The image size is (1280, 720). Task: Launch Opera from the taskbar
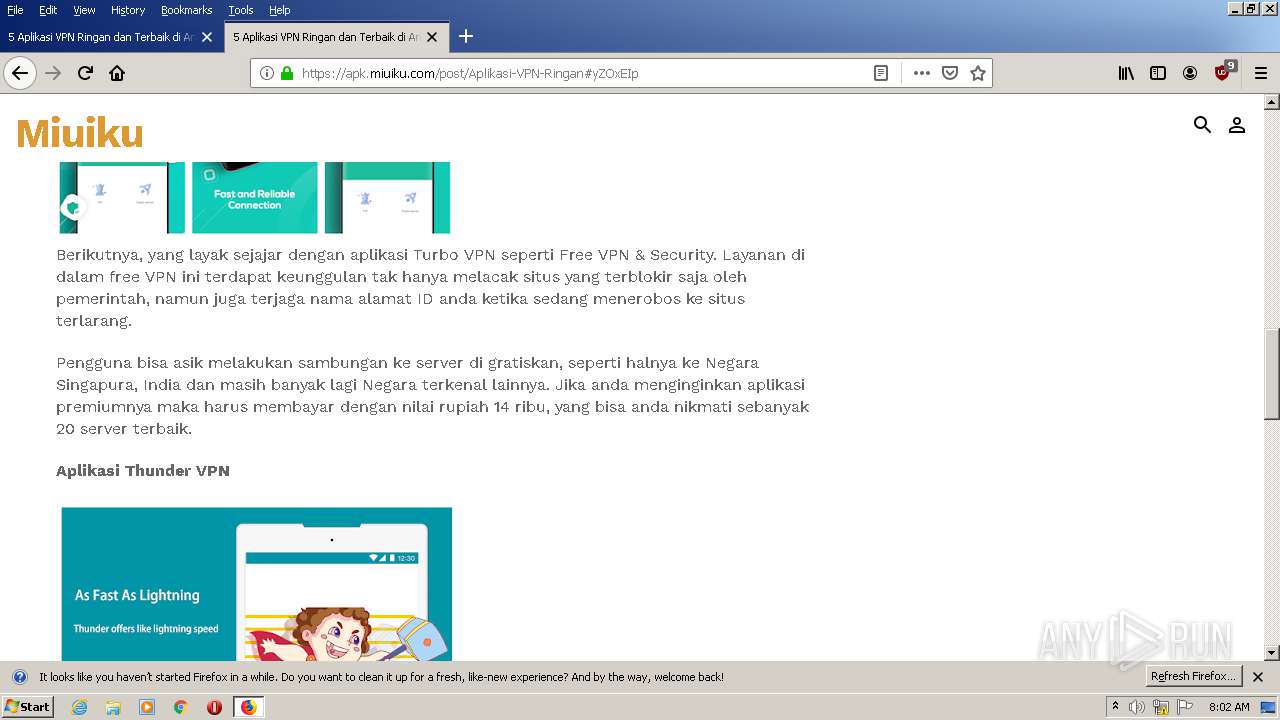click(x=214, y=707)
